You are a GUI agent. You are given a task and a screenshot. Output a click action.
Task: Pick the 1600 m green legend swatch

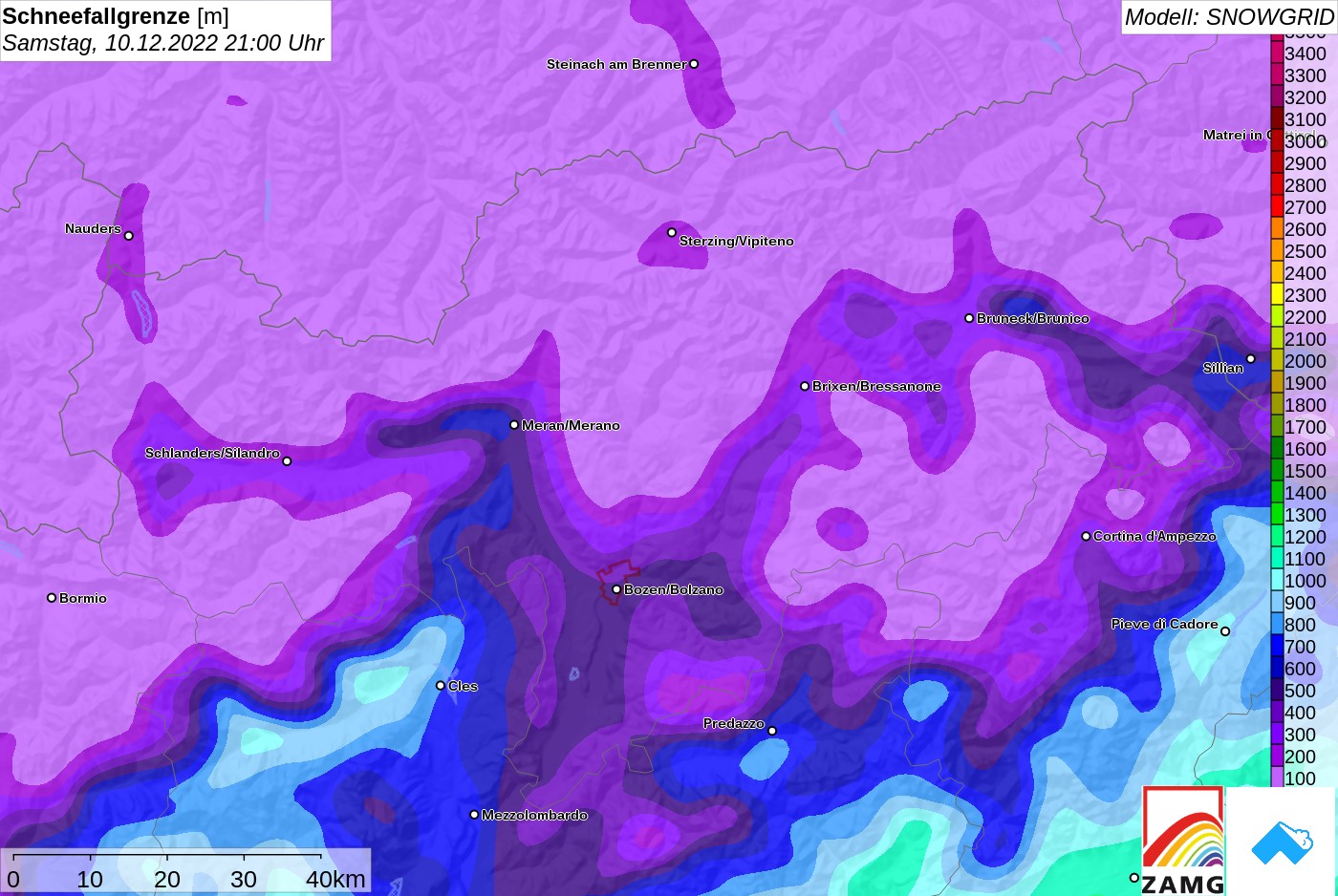pyautogui.click(x=1277, y=449)
